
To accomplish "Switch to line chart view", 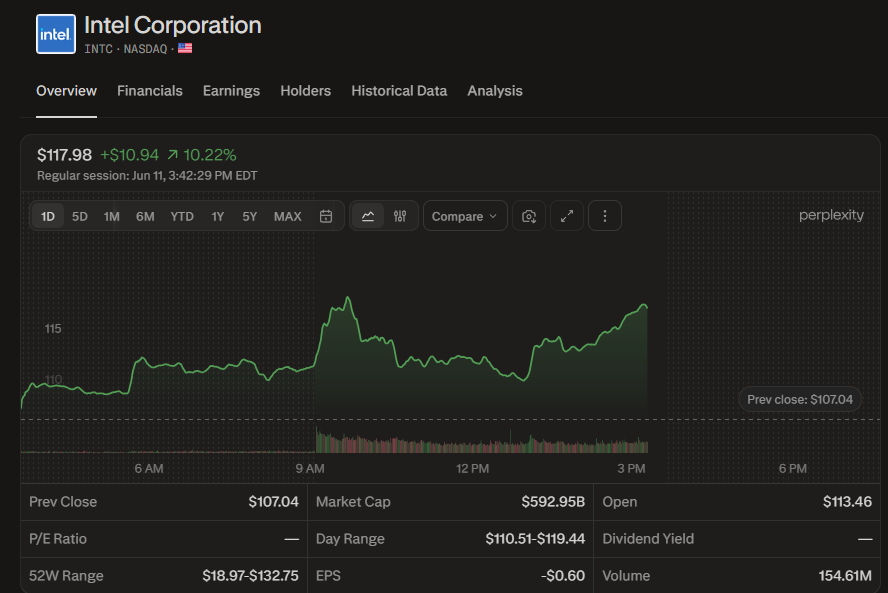I will [368, 216].
